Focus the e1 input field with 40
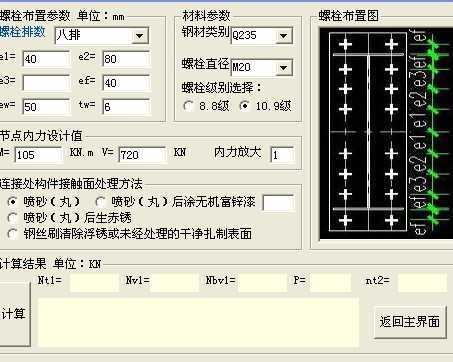The height and width of the screenshot is (362, 453). click(x=46, y=59)
